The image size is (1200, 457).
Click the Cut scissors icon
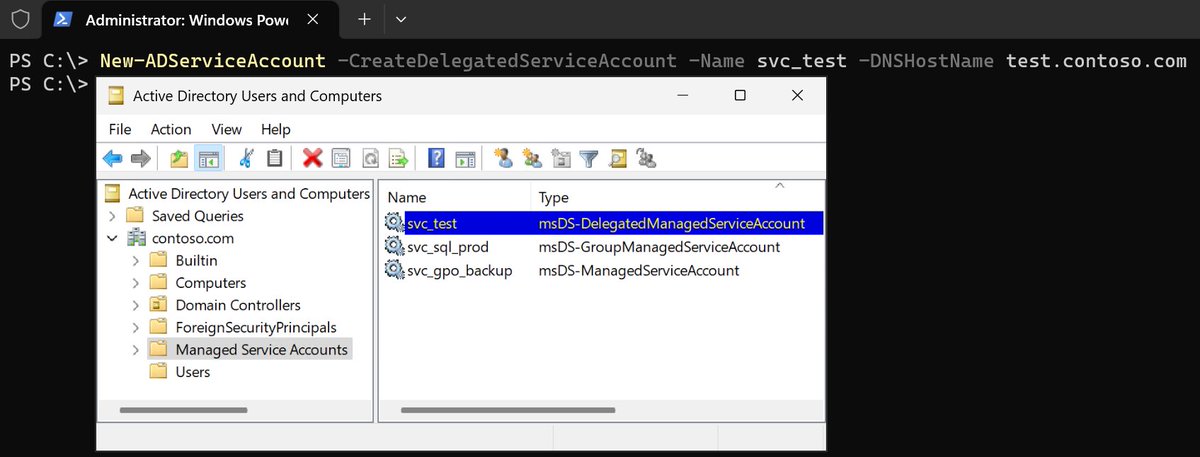point(247,158)
